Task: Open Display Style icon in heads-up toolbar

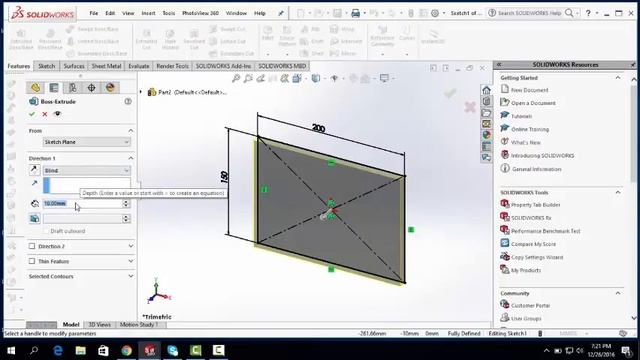Action: [316, 78]
